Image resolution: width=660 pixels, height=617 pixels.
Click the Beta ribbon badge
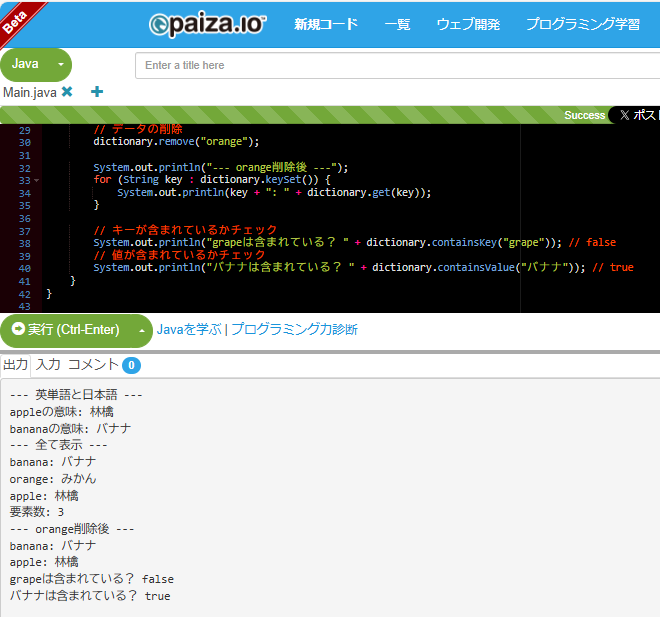pyautogui.click(x=16, y=17)
